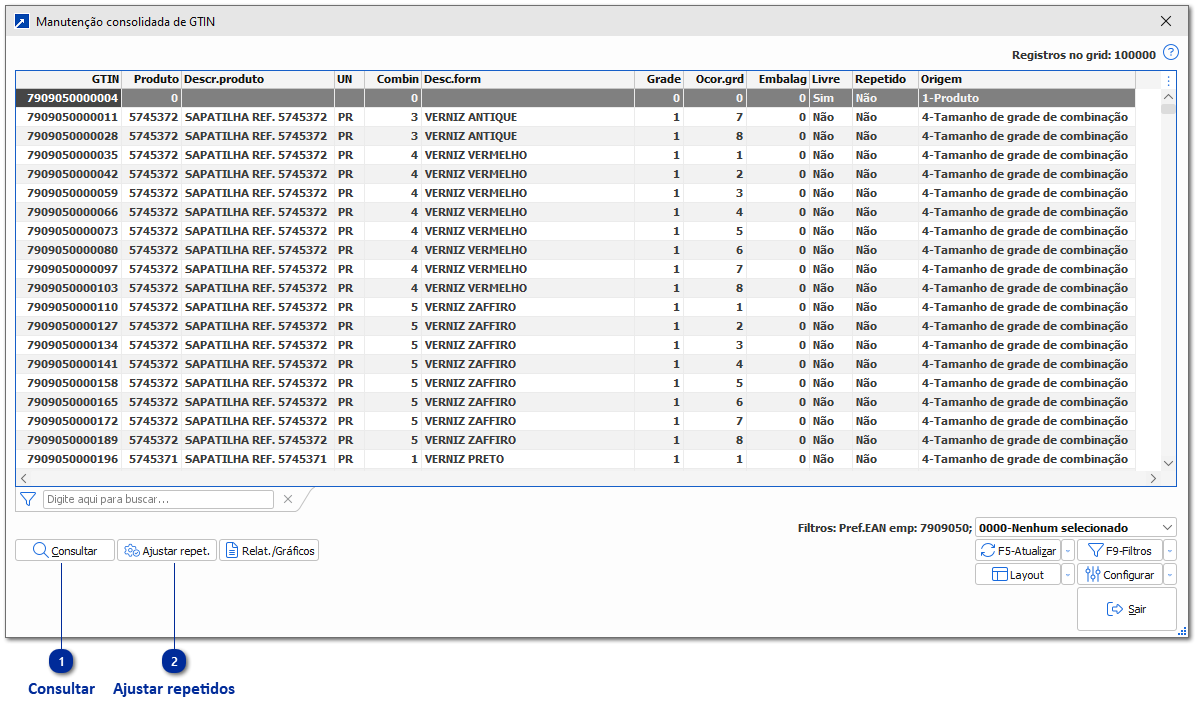
Task: Click the Grade column header
Action: click(x=659, y=79)
